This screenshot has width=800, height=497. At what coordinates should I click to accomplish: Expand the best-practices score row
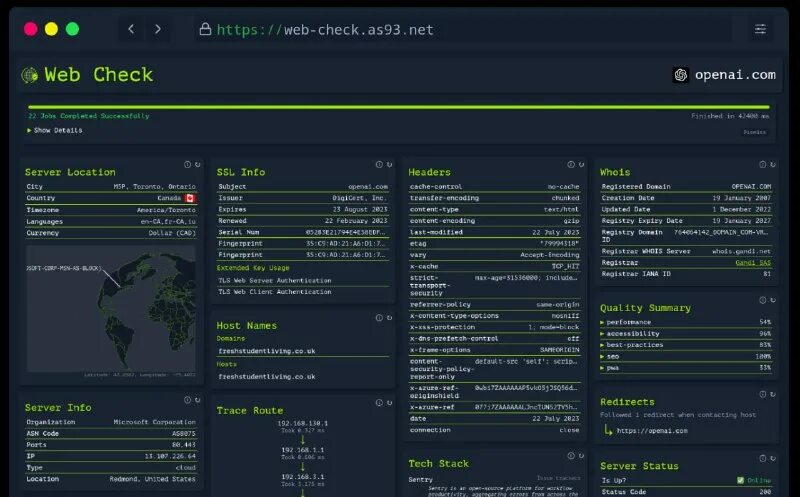[x=686, y=345]
